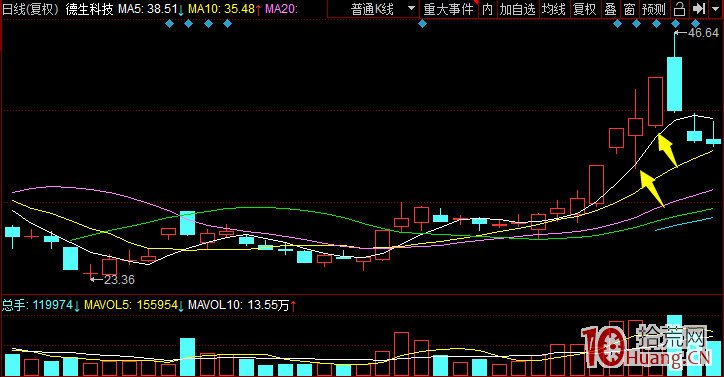Click the MAVOL10: 13.55万 label
724x377 pixels.
click(242, 305)
